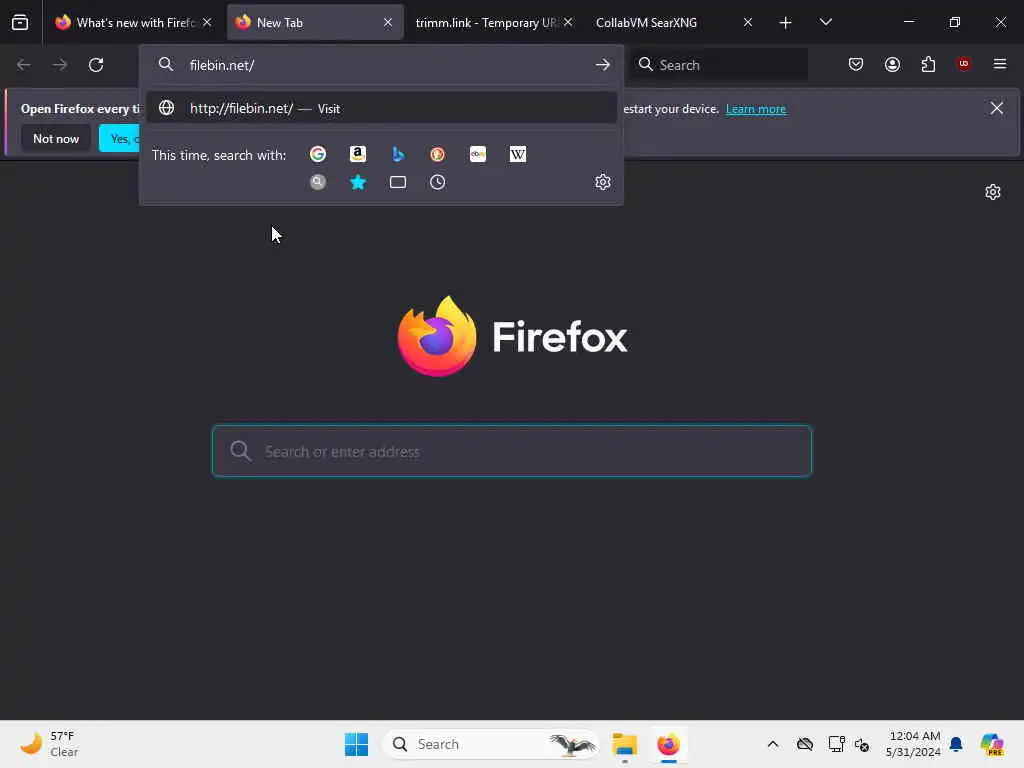Viewport: 1024px width, 768px height.
Task: Search this time with Wikipedia
Action: tap(518, 154)
